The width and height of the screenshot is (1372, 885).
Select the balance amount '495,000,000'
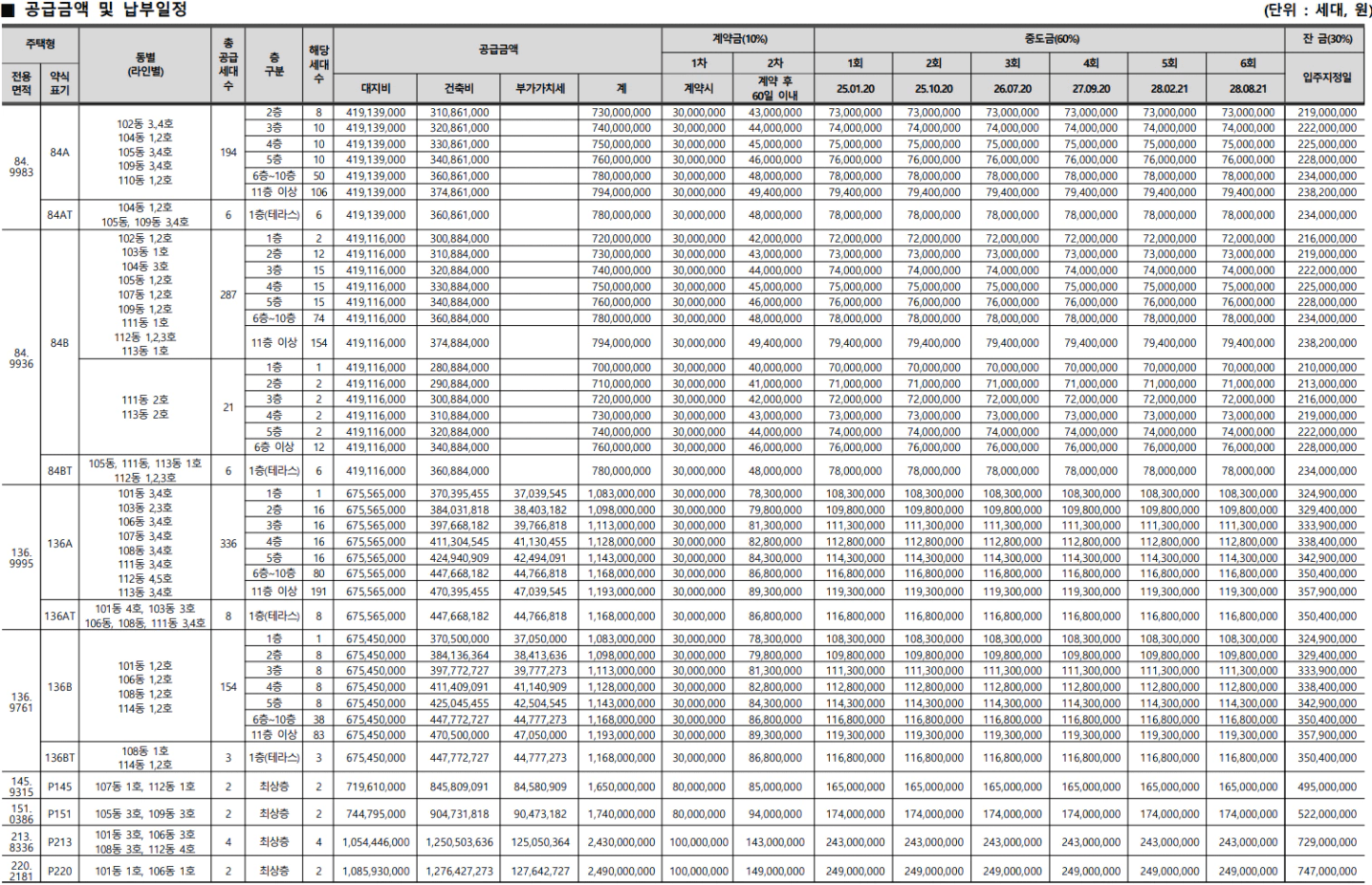coord(1327,787)
